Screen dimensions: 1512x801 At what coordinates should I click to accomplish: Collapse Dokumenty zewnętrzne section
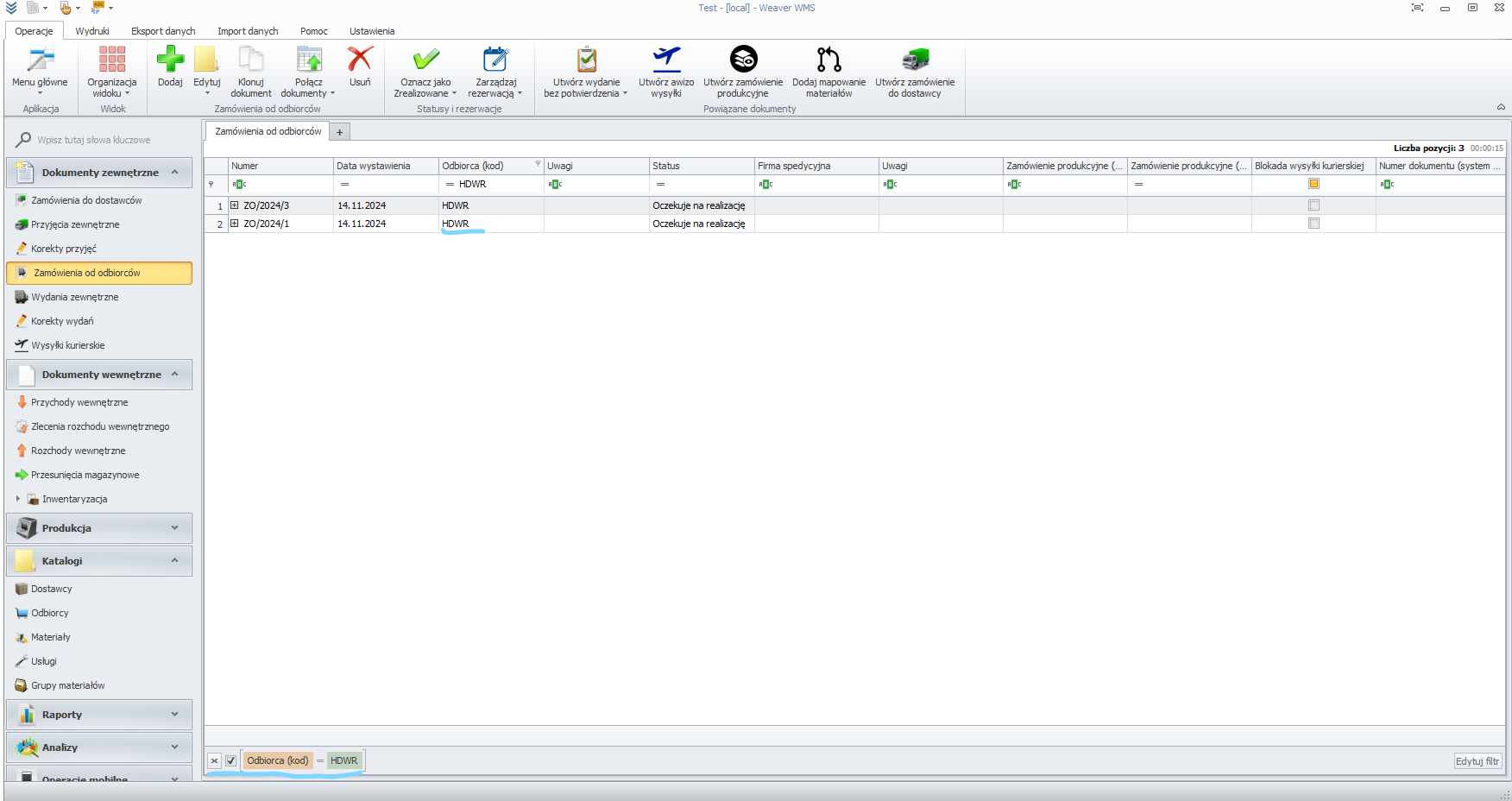point(175,172)
